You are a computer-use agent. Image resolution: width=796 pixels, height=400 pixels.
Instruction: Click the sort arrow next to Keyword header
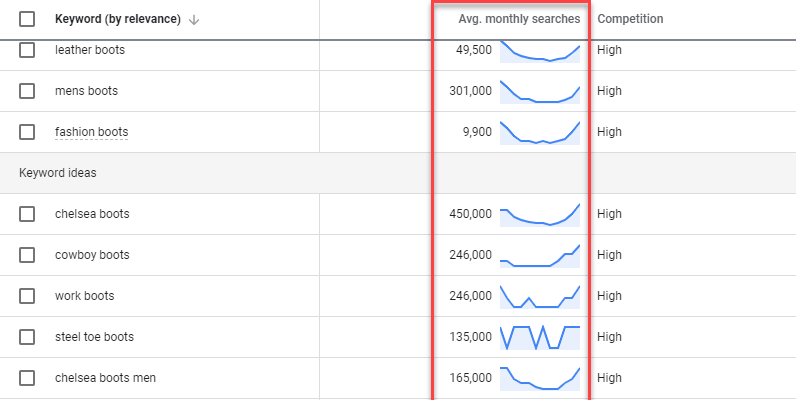[194, 20]
